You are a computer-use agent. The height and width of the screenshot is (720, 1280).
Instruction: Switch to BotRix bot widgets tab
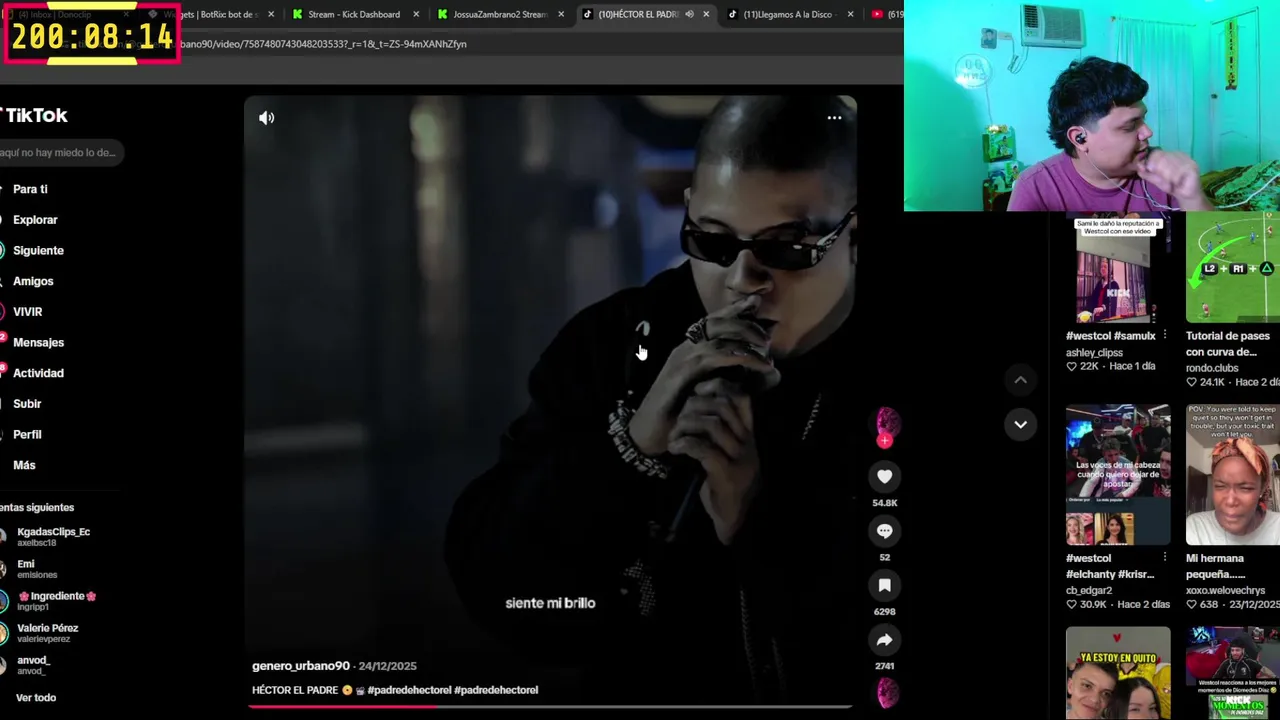coord(210,14)
